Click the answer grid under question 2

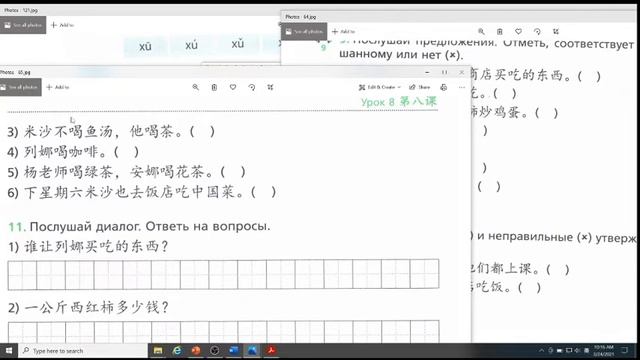[x=223, y=332]
